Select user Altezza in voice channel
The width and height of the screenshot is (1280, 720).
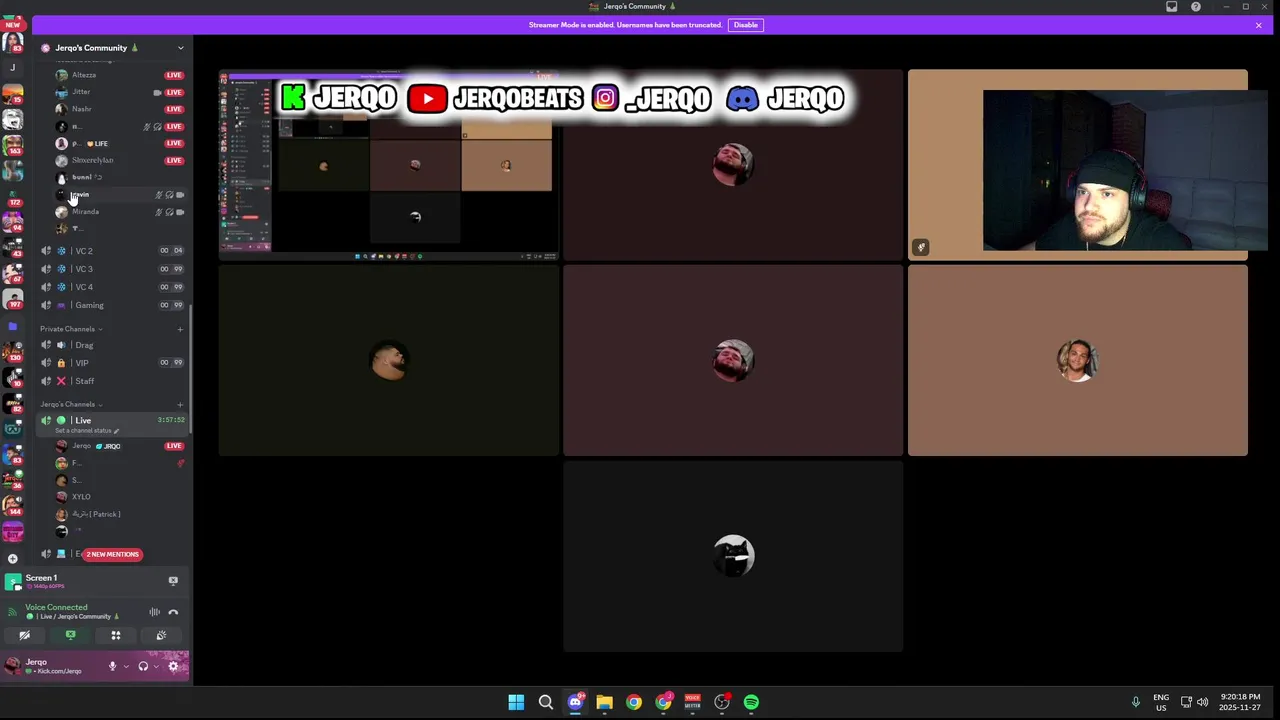(84, 75)
